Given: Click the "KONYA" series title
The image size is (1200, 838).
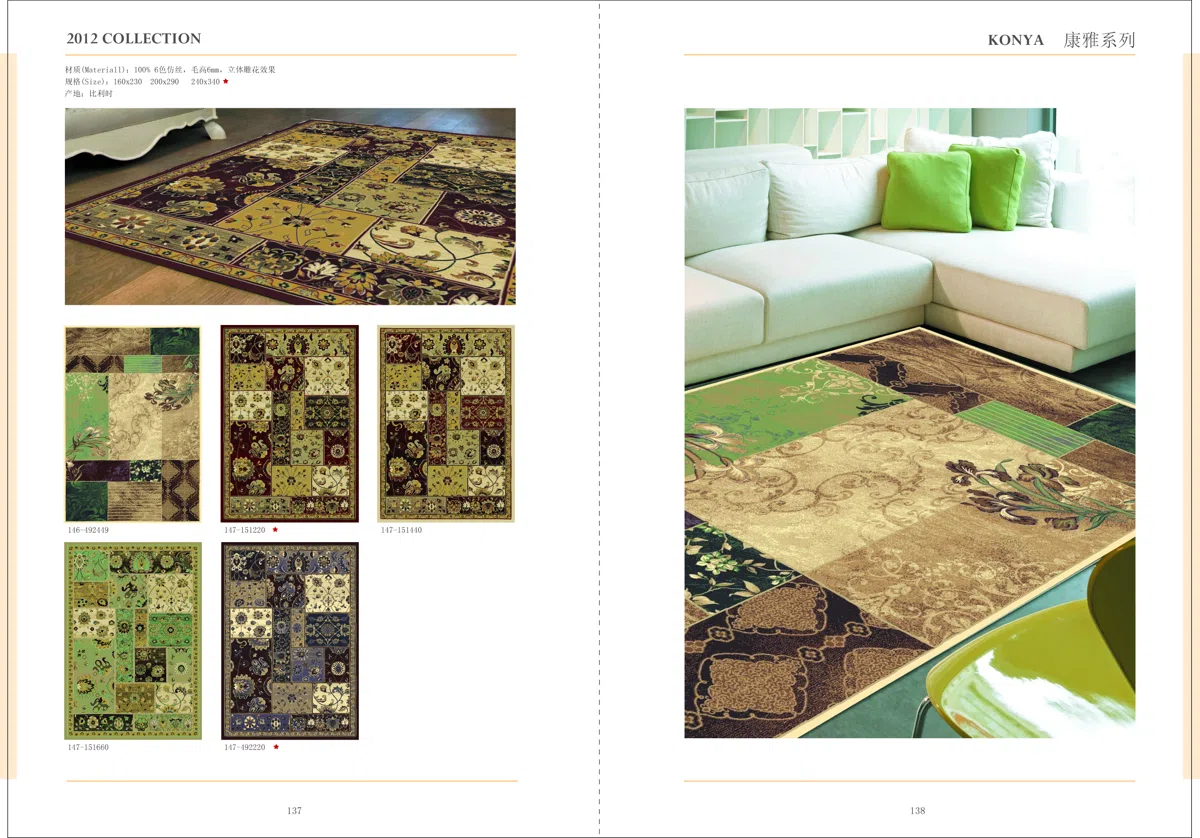Looking at the screenshot, I should click(1016, 41).
